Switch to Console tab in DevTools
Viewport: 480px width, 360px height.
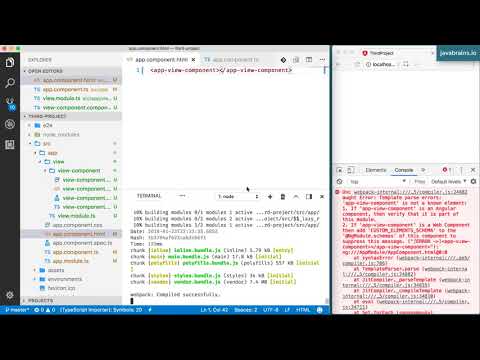pos(404,170)
